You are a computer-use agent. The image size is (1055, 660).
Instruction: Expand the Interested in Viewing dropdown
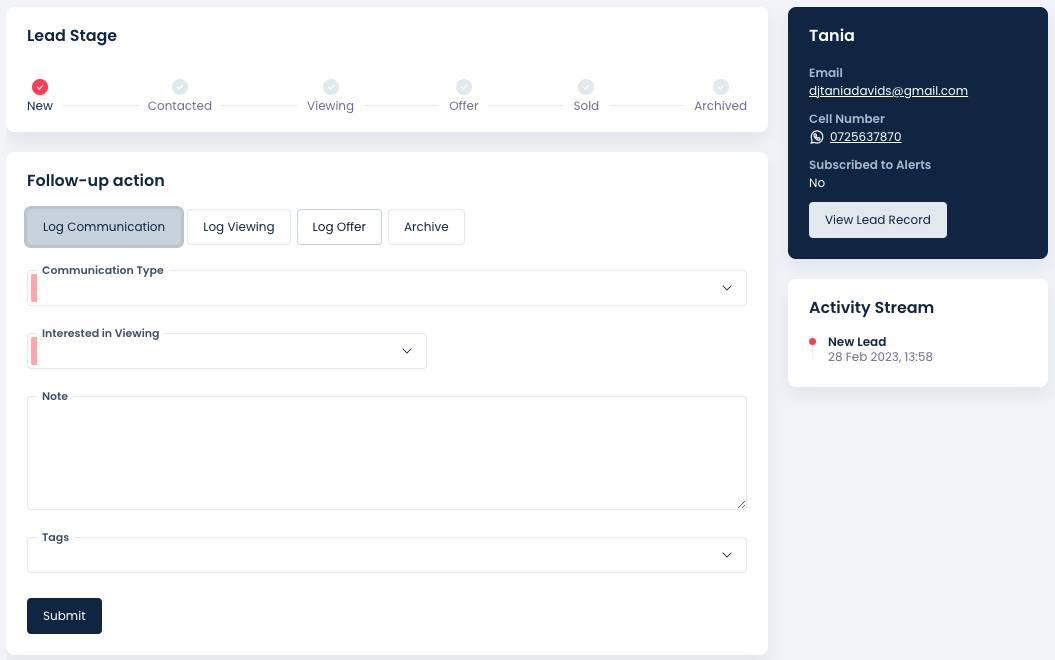(227, 351)
